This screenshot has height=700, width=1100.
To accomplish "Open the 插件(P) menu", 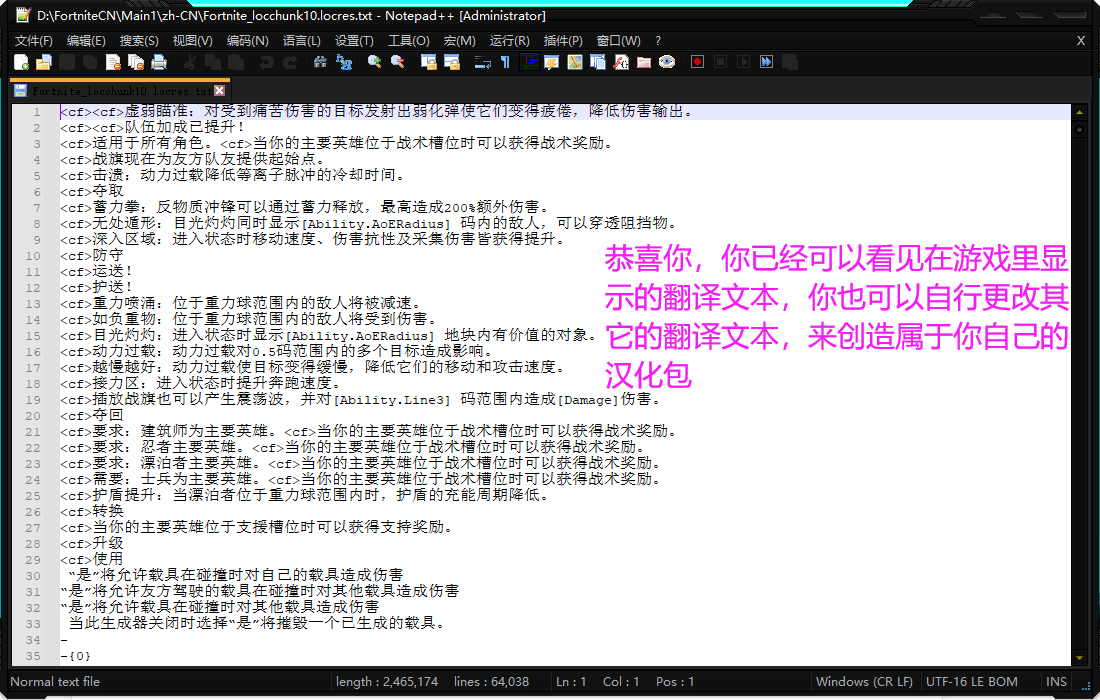I will tap(563, 41).
